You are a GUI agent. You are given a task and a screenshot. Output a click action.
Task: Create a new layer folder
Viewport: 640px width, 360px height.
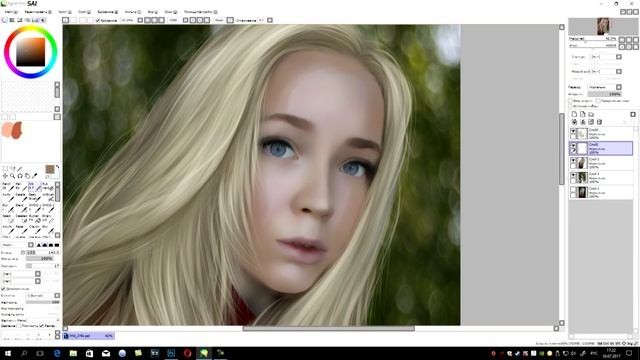tap(591, 114)
